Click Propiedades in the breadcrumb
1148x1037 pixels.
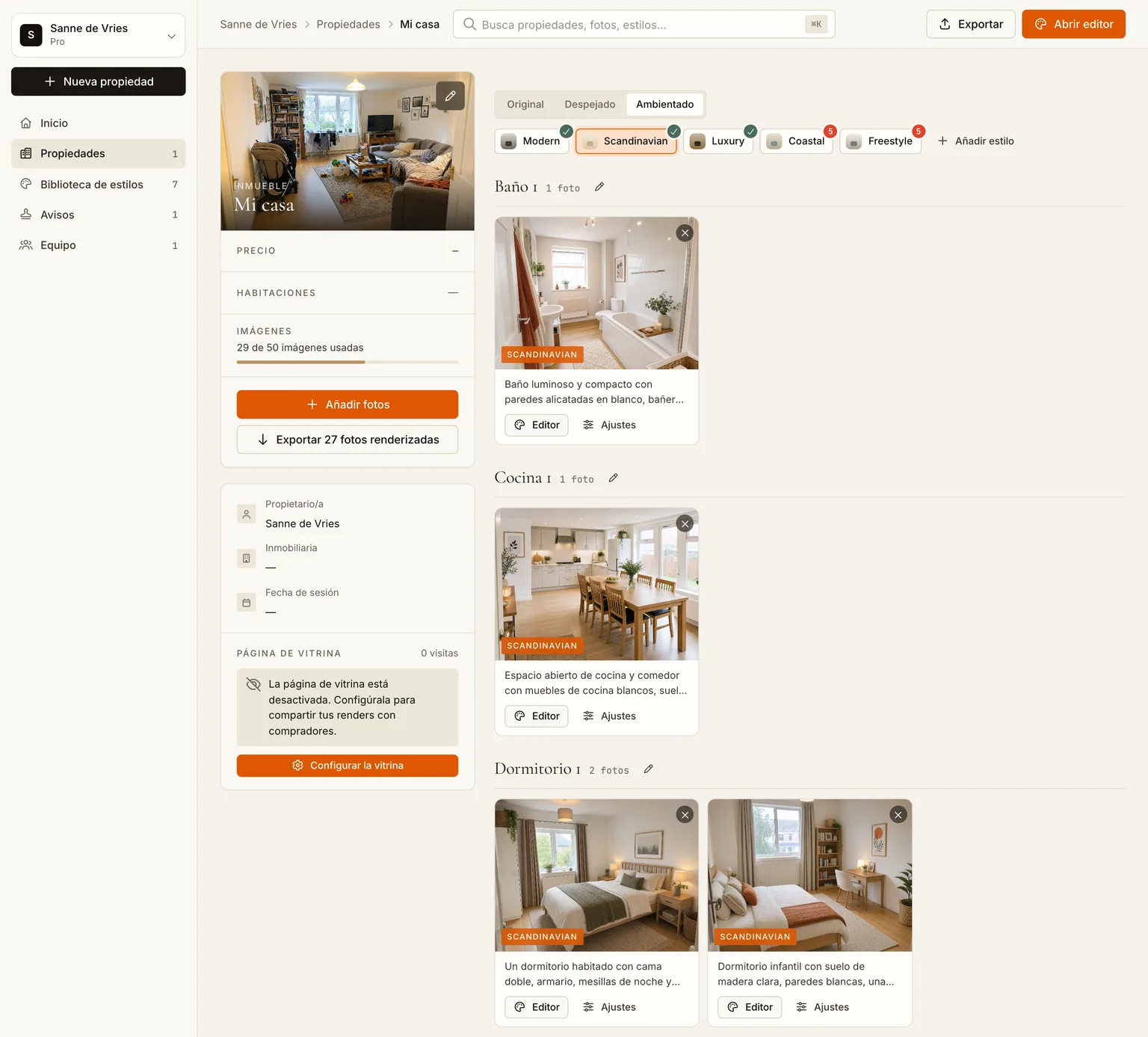pyautogui.click(x=348, y=25)
